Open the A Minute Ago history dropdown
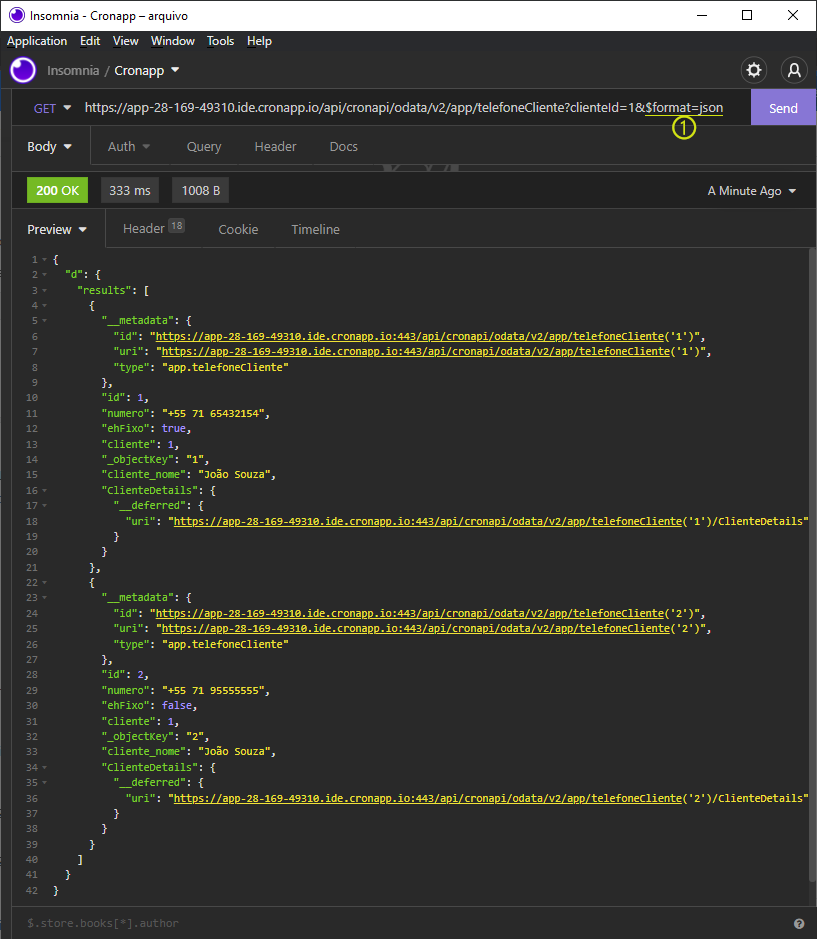 click(752, 191)
